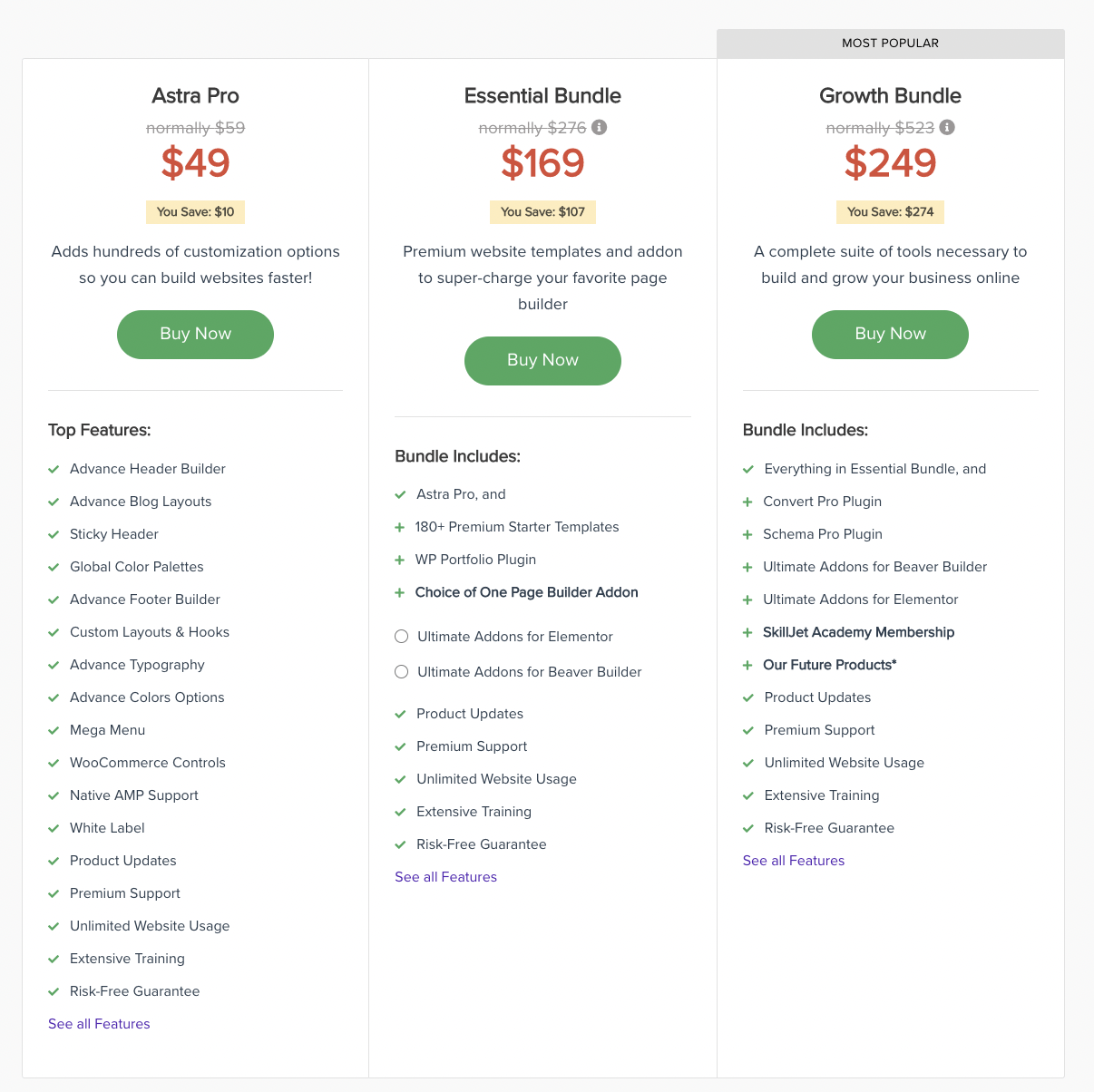Click plus icon beside SkillJet Academy Membership

coord(747,632)
